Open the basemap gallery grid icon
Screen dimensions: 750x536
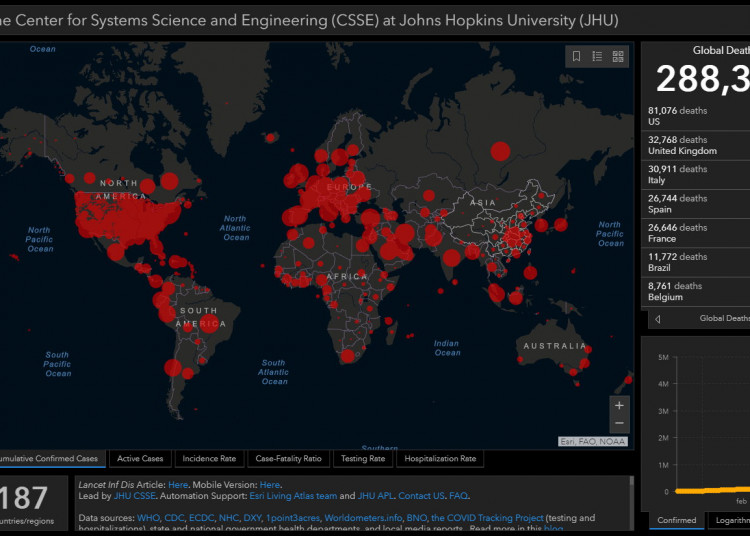coord(618,57)
